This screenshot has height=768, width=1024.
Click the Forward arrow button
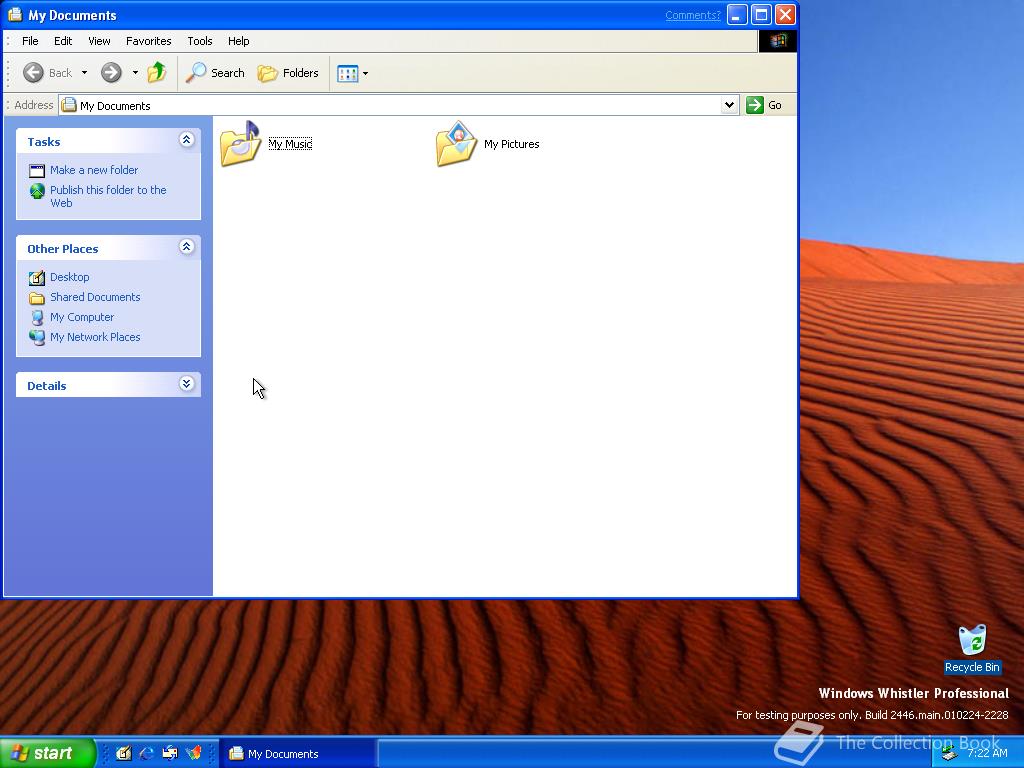tap(111, 72)
